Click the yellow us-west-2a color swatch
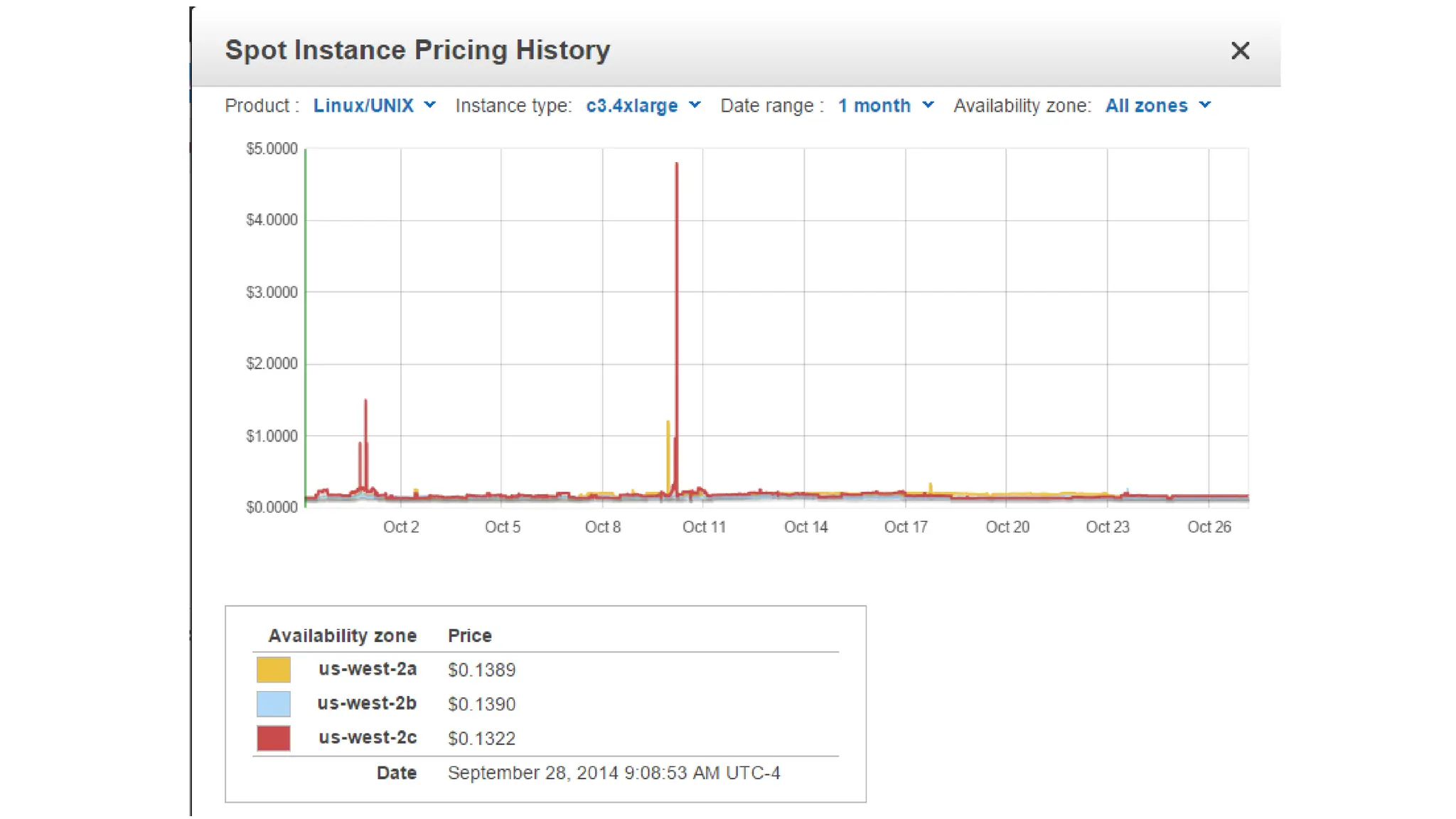Screen dimensions: 1456x819 click(x=274, y=670)
